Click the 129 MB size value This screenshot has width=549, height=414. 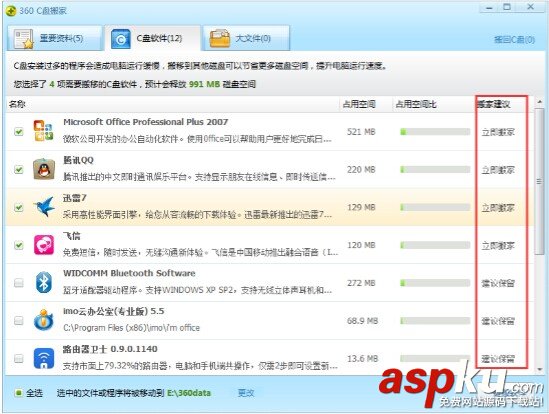pyautogui.click(x=361, y=207)
